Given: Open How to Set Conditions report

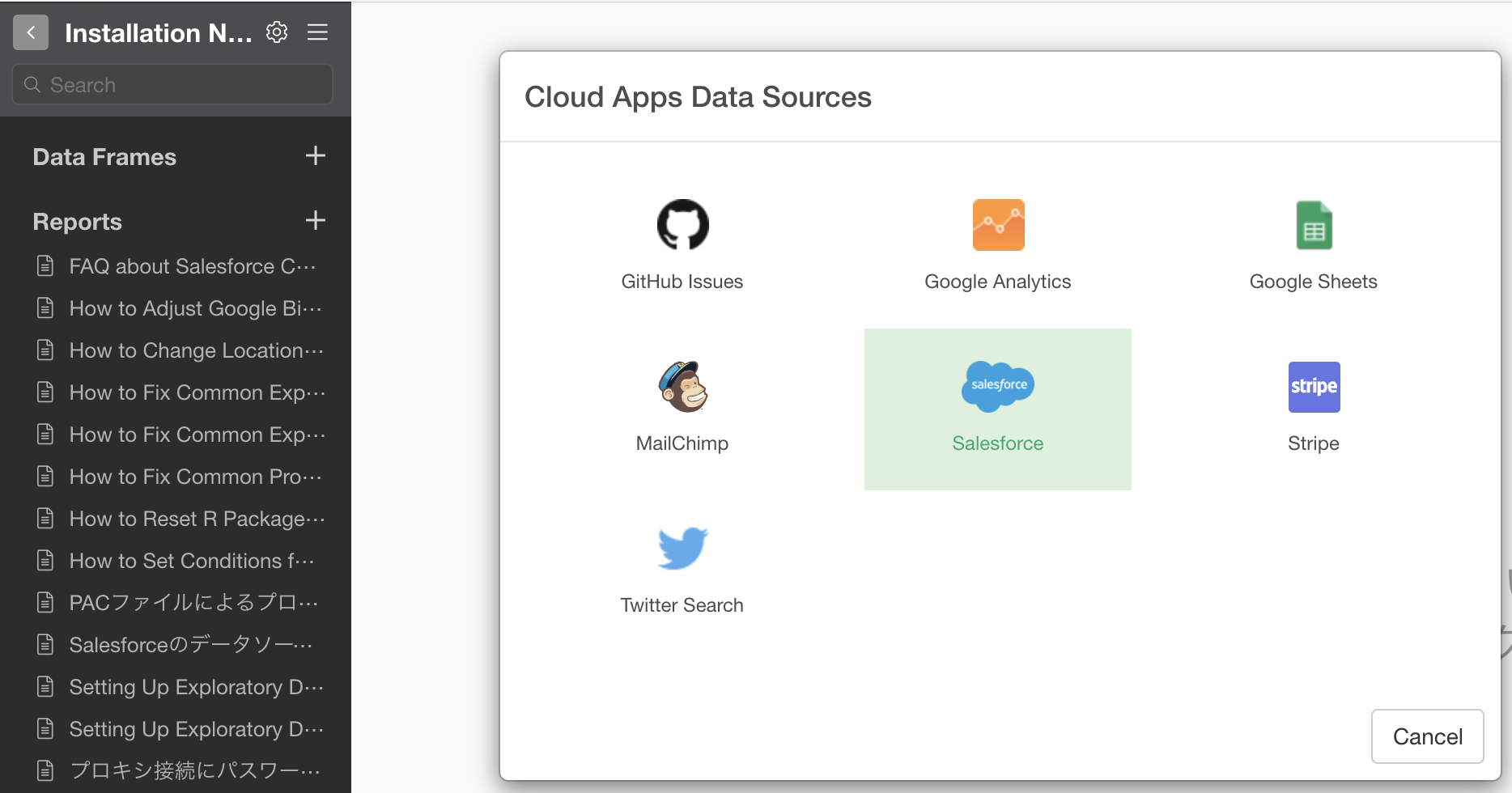Looking at the screenshot, I should coord(191,561).
